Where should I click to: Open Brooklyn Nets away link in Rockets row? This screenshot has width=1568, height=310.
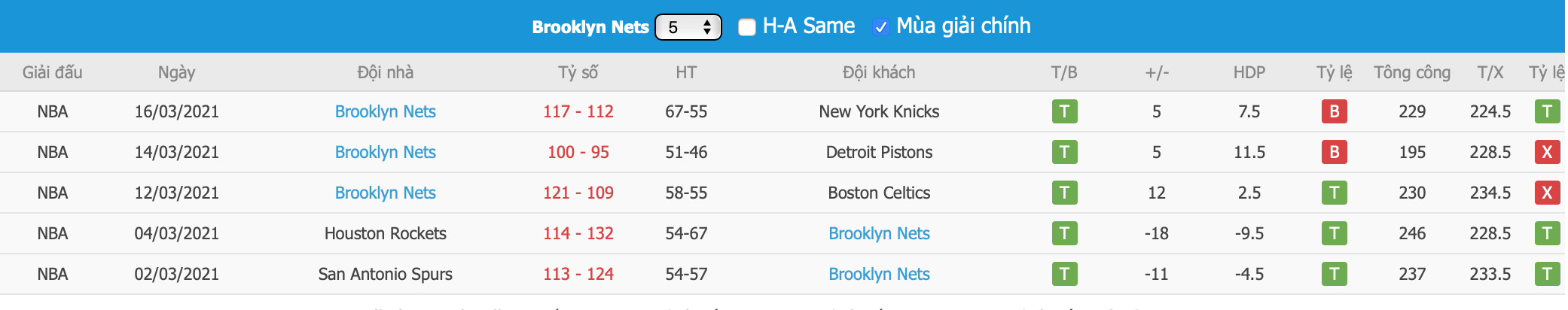[879, 233]
